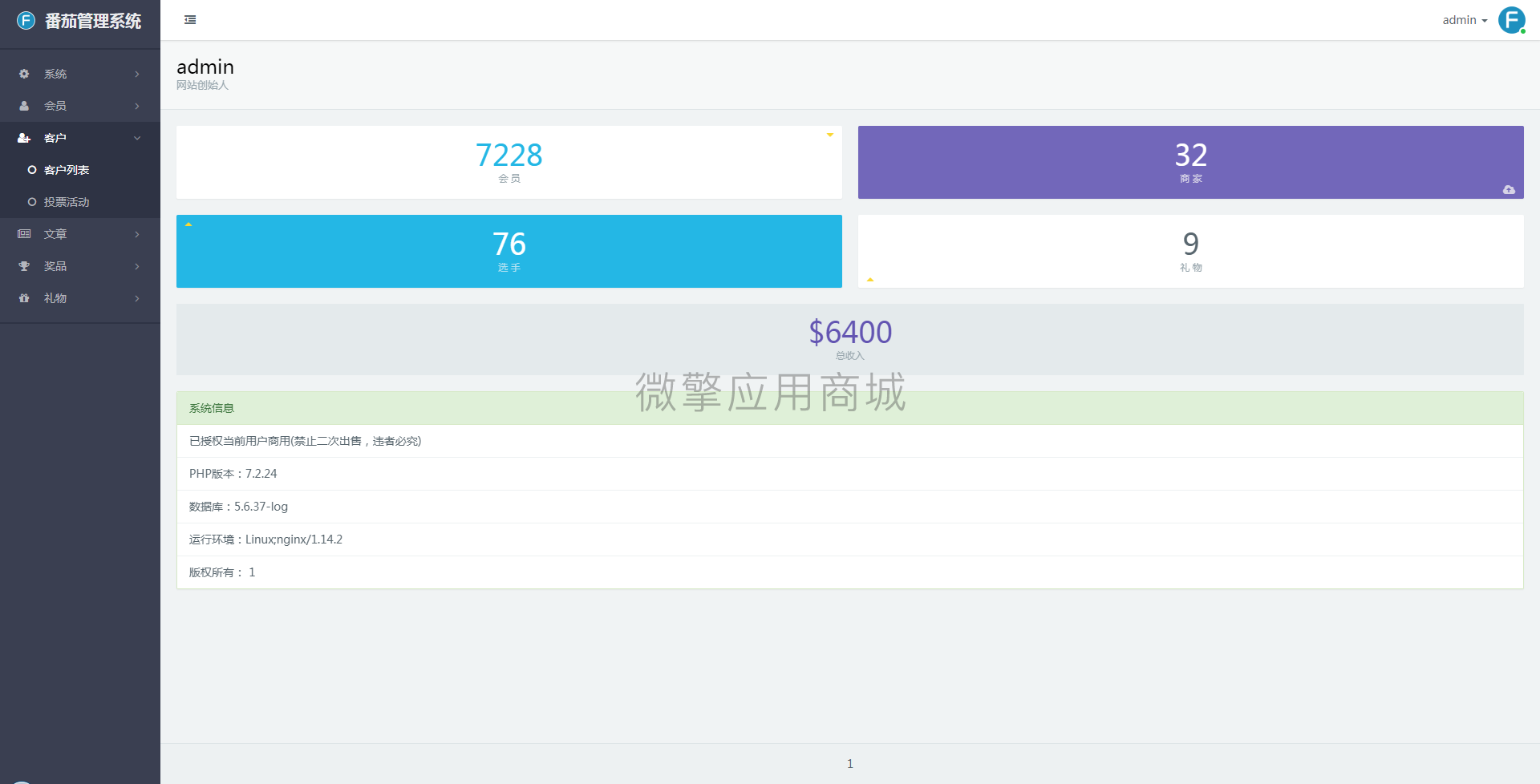Open the 会员 sidebar menu
Screen dimensions: 1540x784
click(x=80, y=106)
